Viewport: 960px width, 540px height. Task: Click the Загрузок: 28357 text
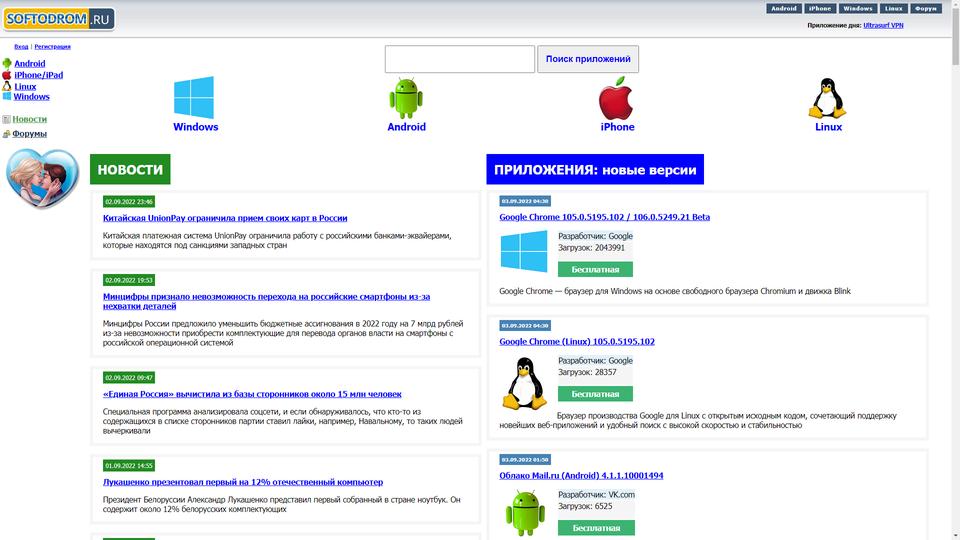pos(587,372)
